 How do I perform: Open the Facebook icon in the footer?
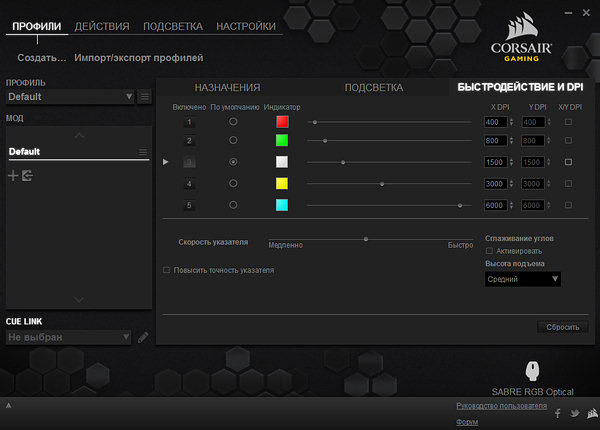[557, 413]
